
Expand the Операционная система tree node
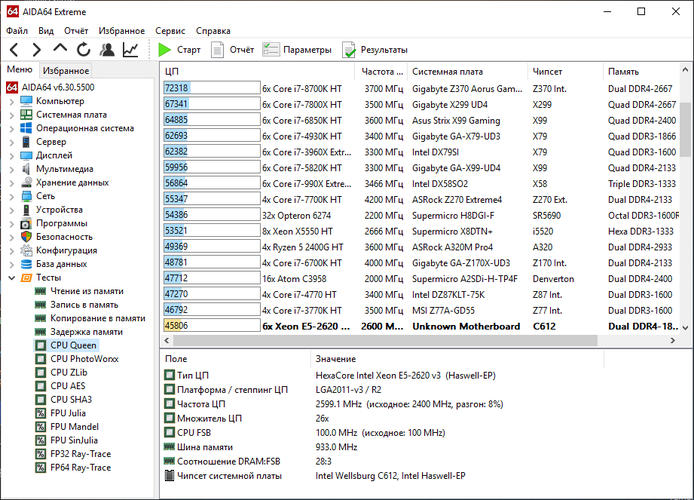[12, 129]
